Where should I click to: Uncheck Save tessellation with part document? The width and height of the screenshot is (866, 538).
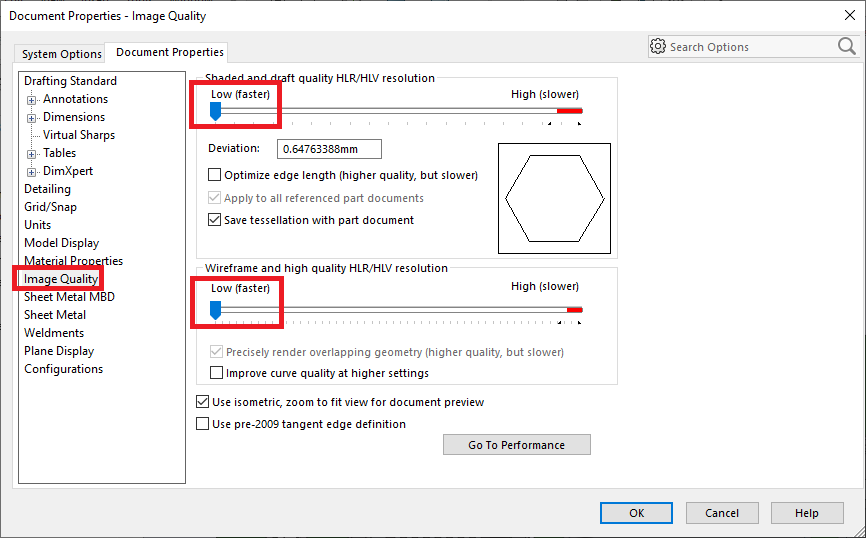(215, 220)
